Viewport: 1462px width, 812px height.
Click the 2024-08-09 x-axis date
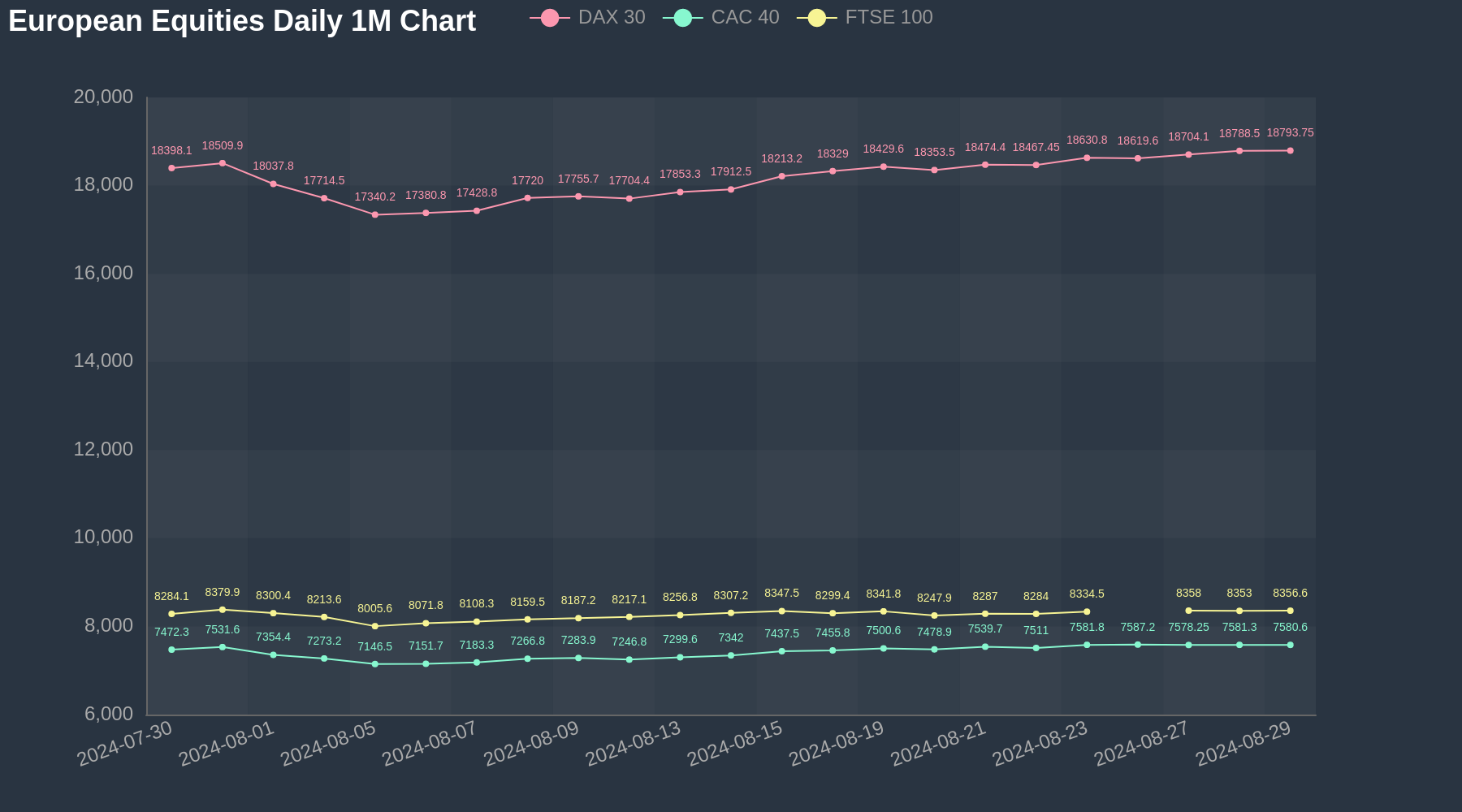click(x=531, y=743)
